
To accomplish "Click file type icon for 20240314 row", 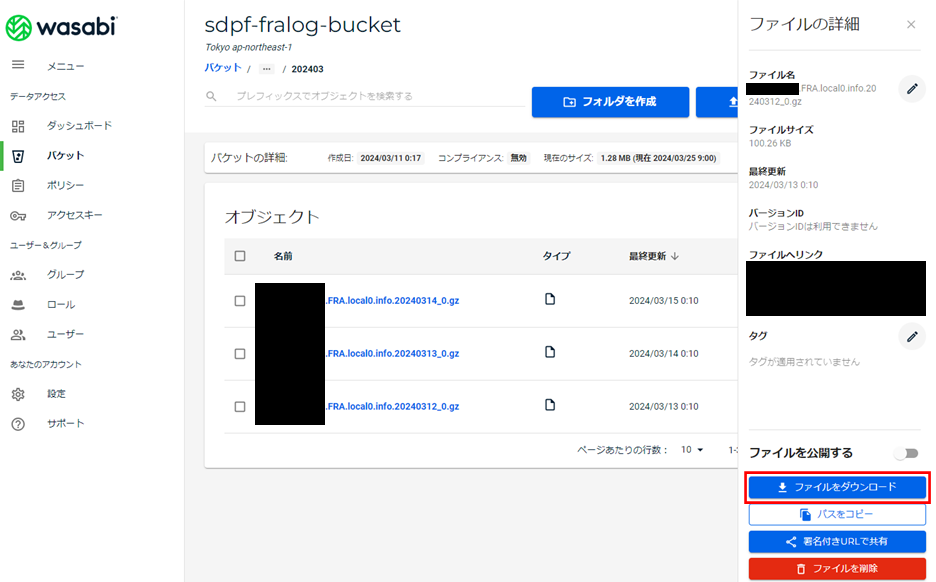I will (550, 299).
